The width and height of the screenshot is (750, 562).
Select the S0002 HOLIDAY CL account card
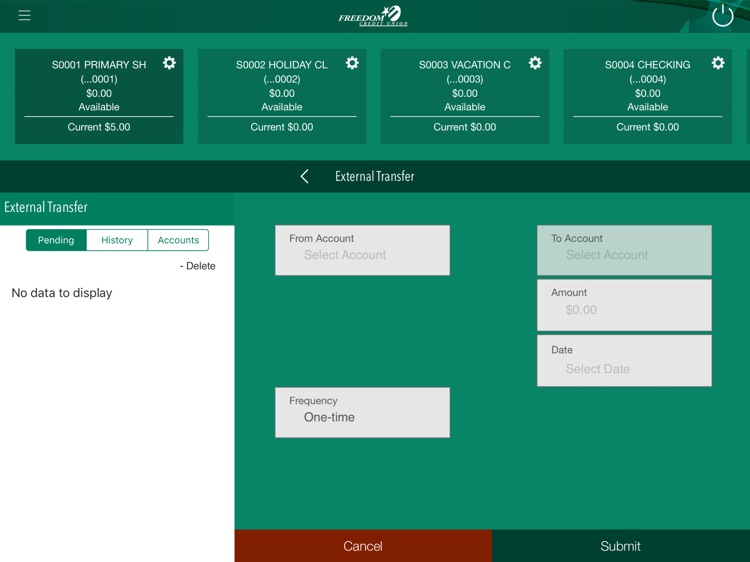(282, 96)
